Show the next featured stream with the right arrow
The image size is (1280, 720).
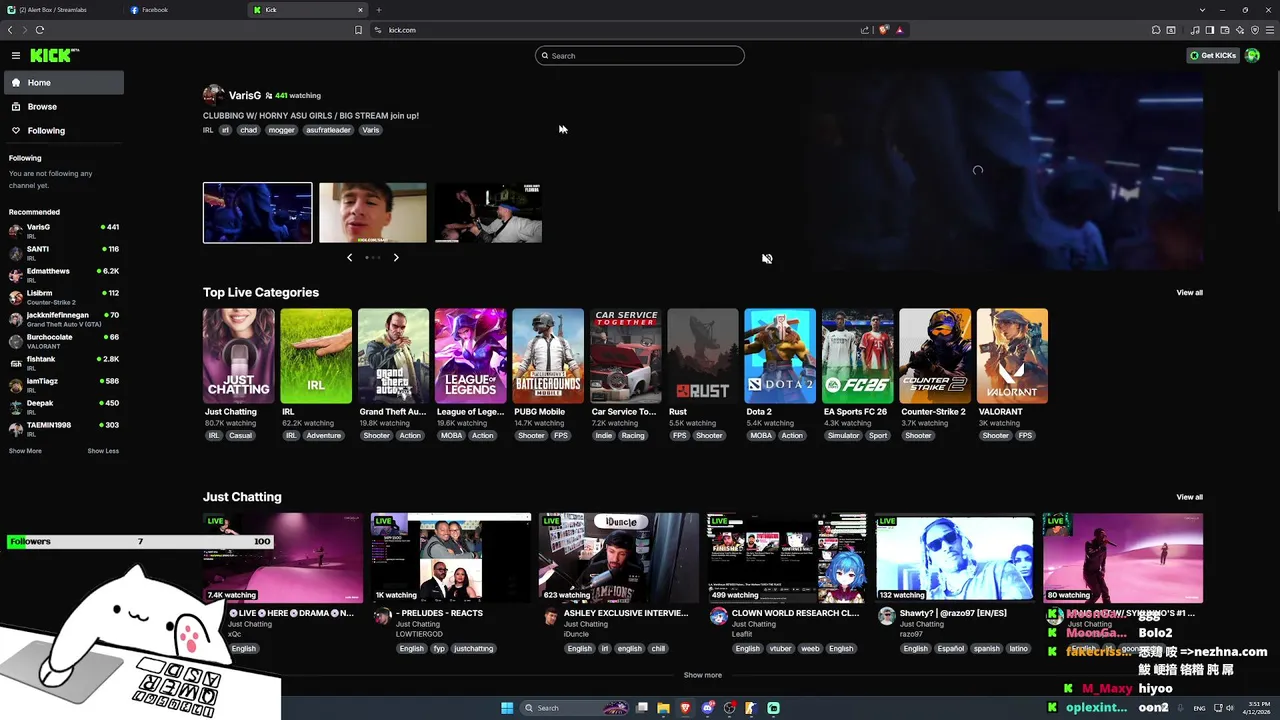[396, 258]
